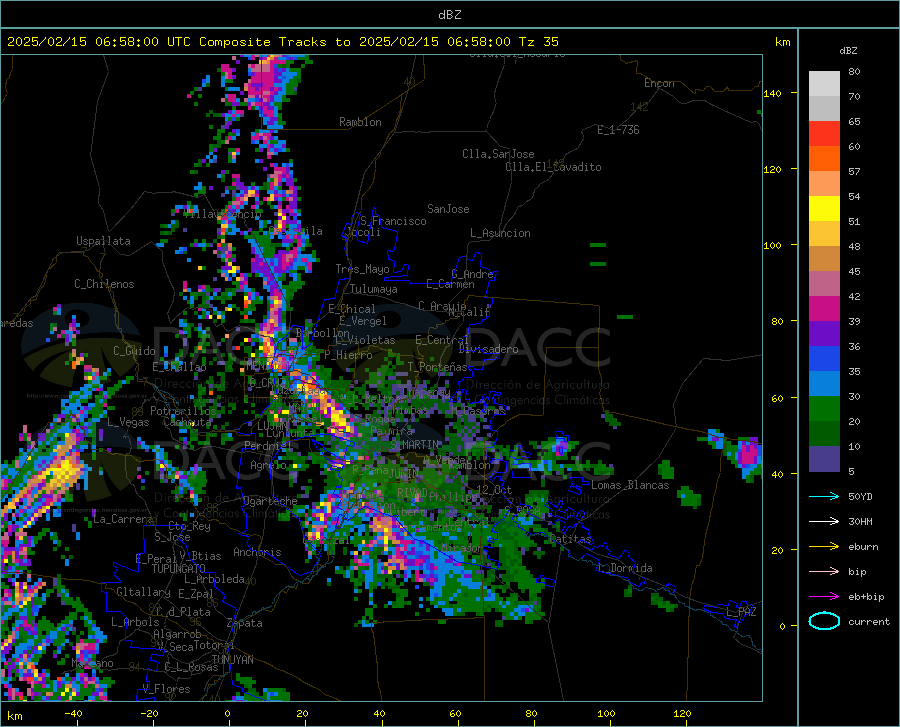
Task: Select the red 60-65 dBZ swatch
Action: pos(824,134)
